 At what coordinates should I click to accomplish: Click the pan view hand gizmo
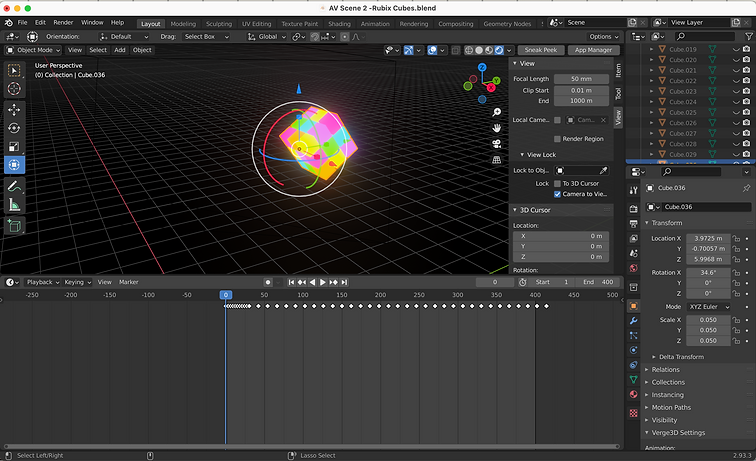coord(497,128)
